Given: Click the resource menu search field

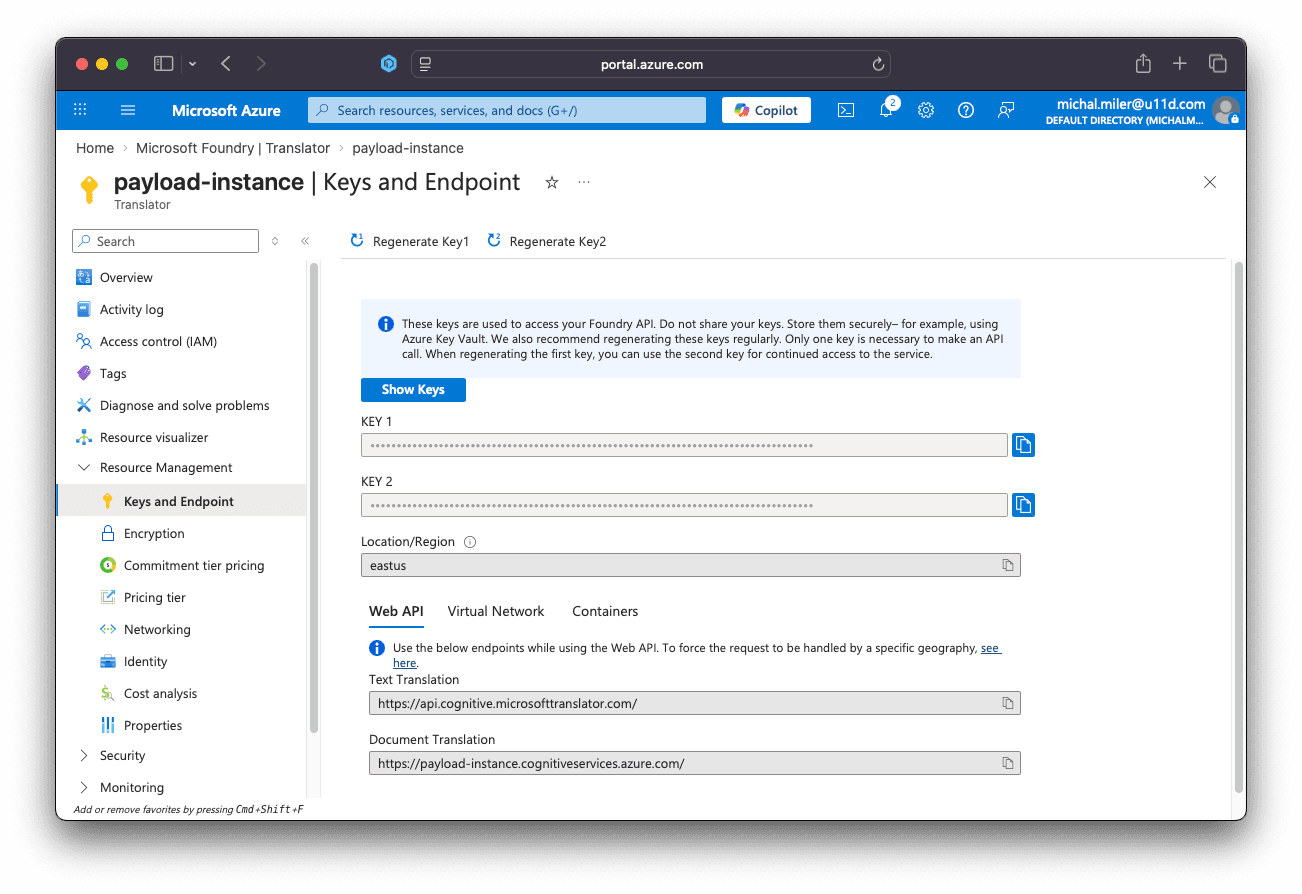Looking at the screenshot, I should tap(165, 241).
